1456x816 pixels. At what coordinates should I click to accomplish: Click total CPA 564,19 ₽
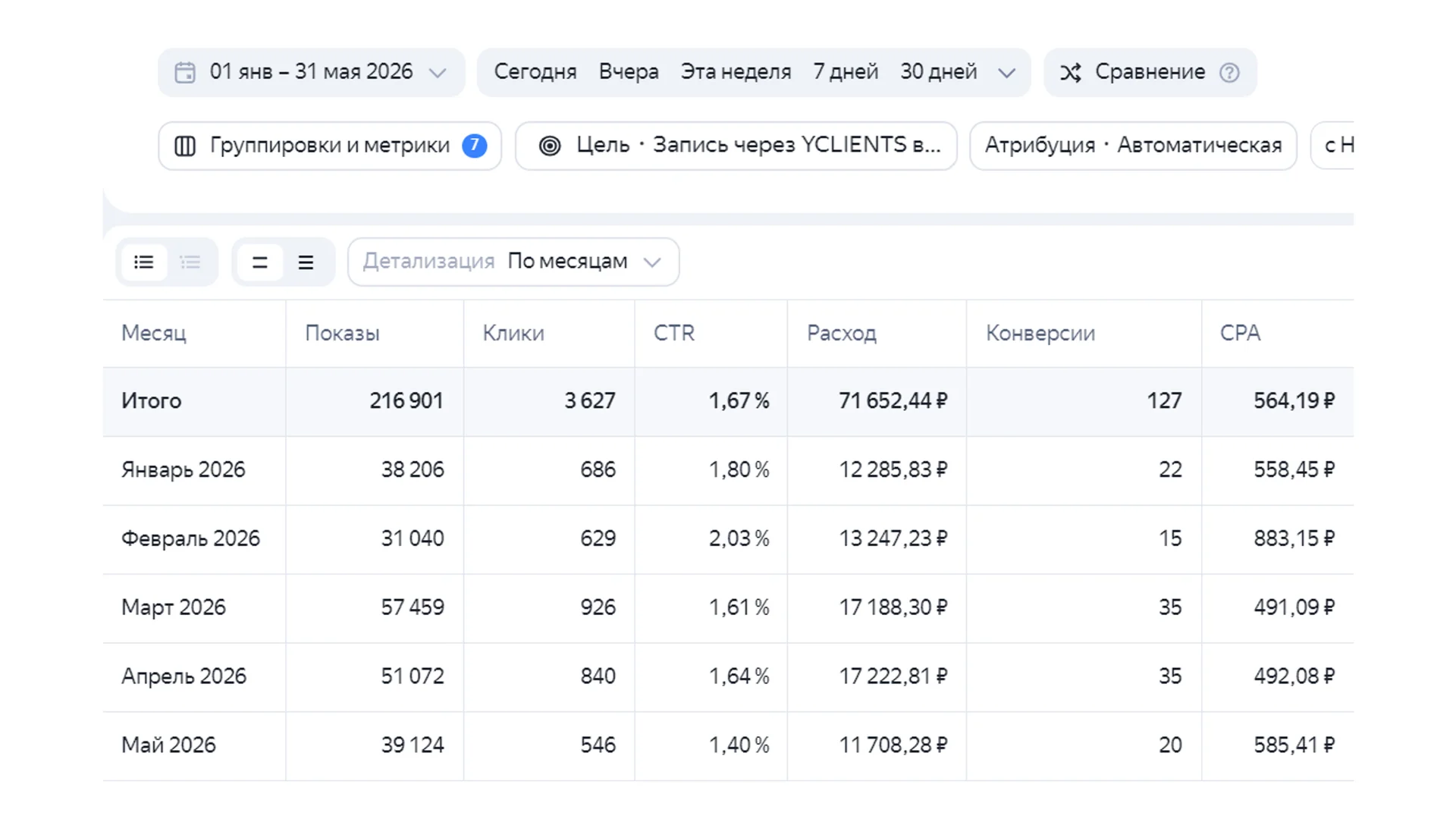coord(1294,401)
